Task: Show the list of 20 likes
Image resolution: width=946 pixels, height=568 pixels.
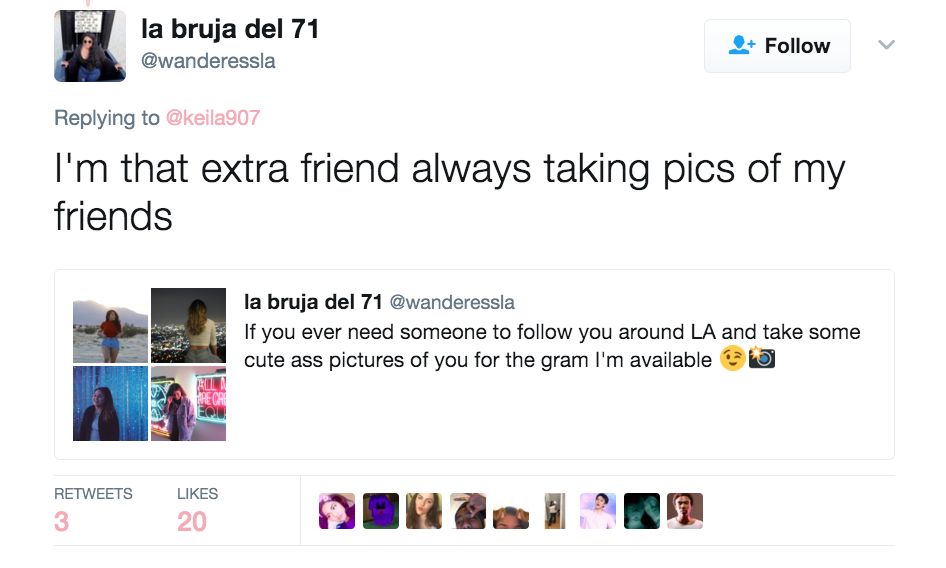Action: [197, 511]
